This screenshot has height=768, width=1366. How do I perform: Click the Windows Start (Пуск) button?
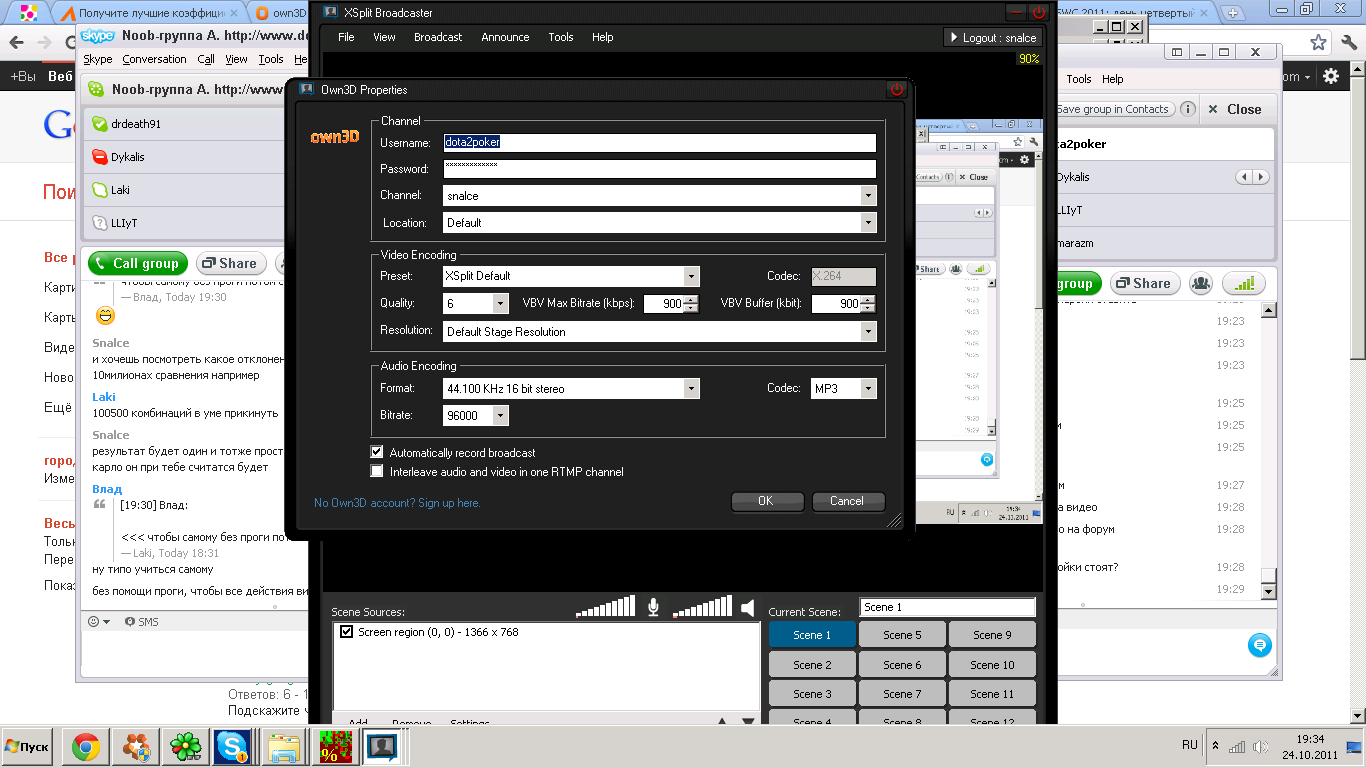point(29,747)
